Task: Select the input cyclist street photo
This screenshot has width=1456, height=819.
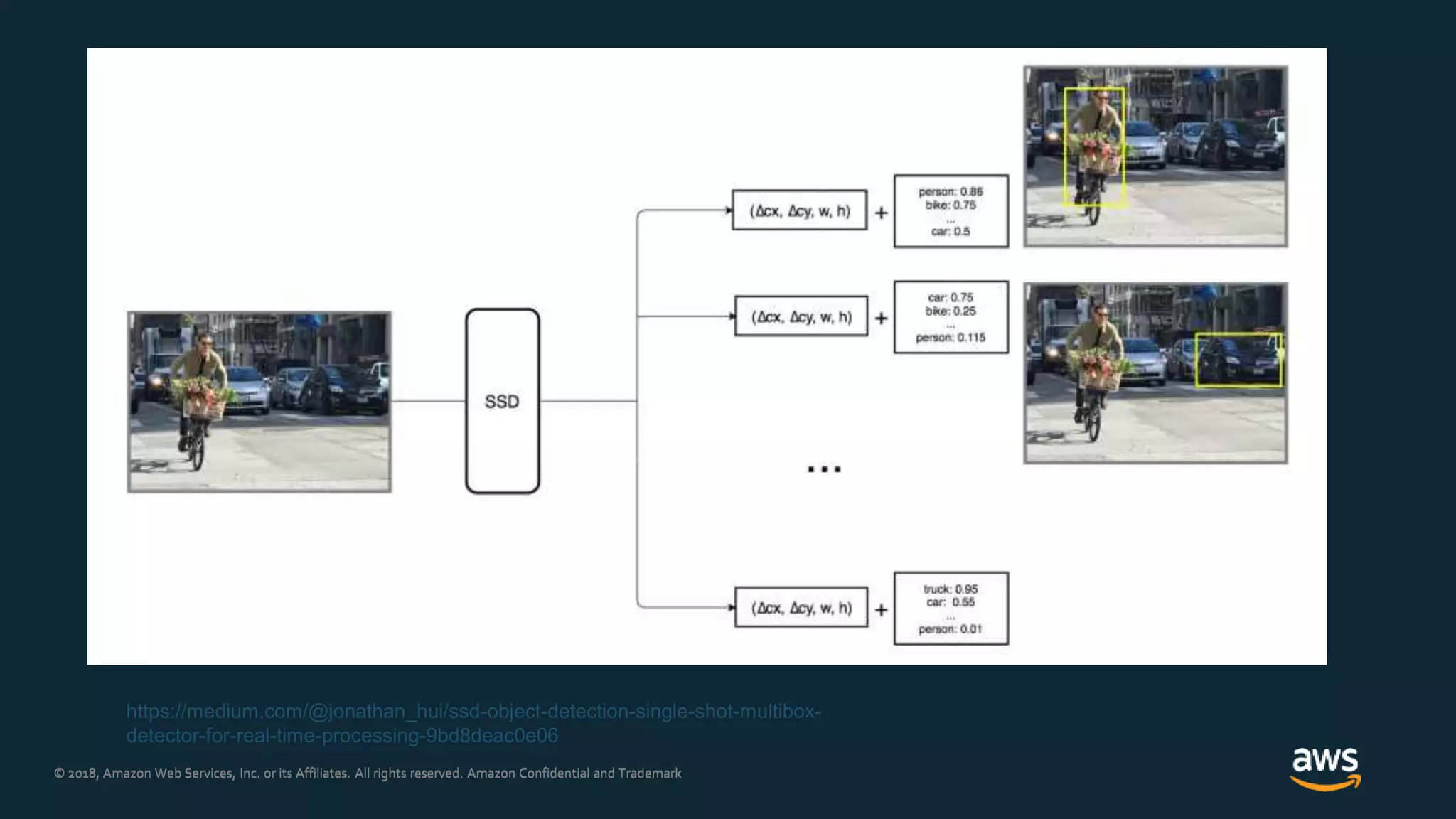Action: click(x=259, y=402)
